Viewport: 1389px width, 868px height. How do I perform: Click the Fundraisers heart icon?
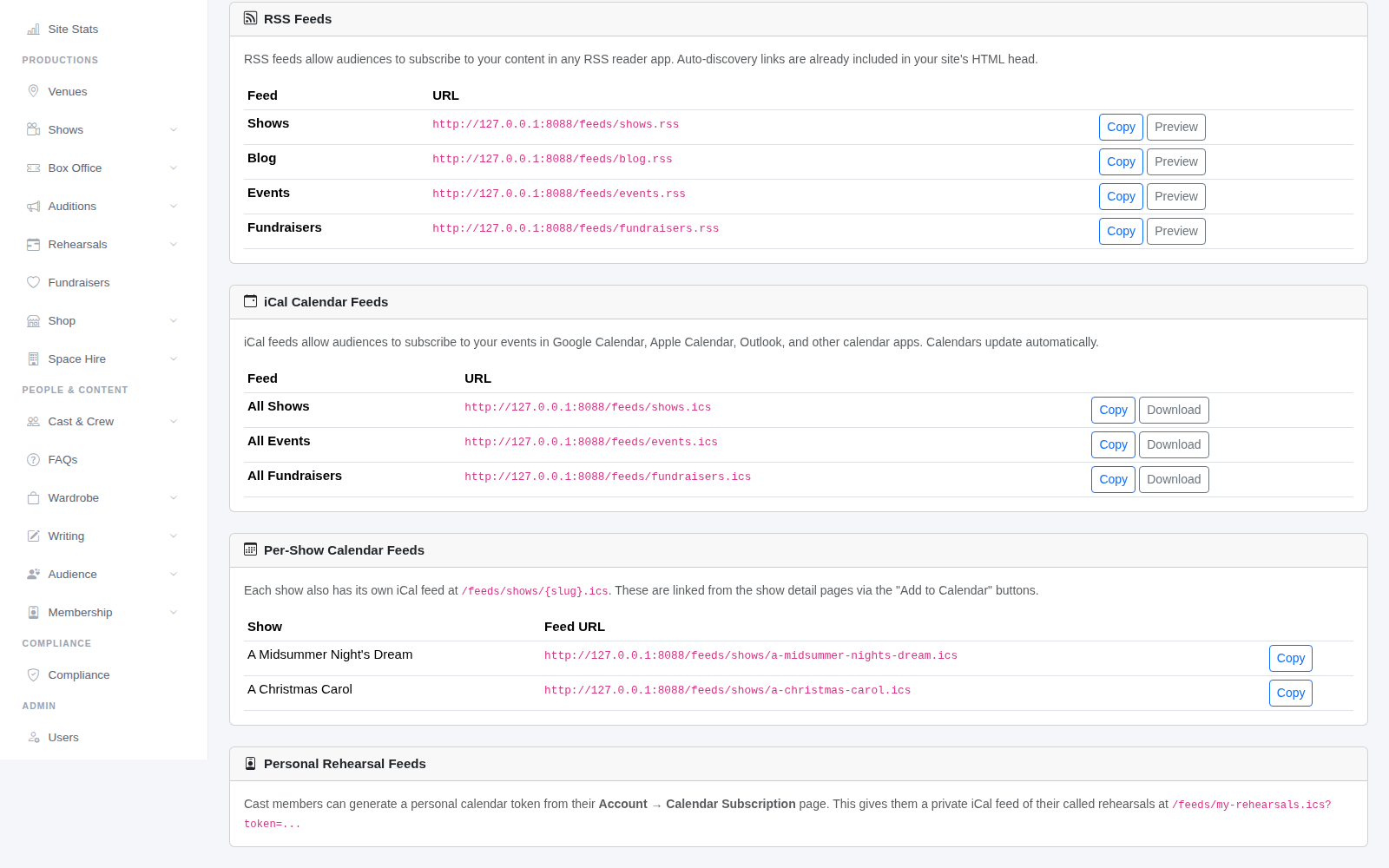click(33, 282)
